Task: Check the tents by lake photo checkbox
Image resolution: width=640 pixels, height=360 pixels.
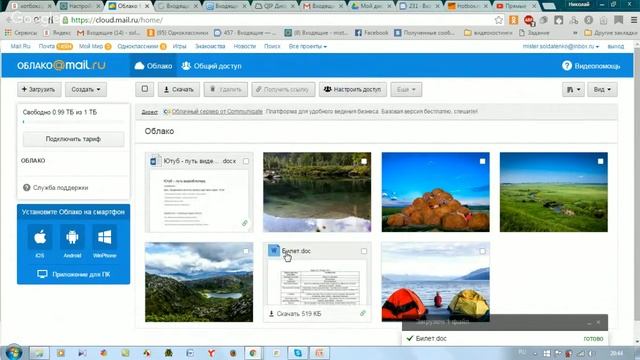Action: [482, 251]
